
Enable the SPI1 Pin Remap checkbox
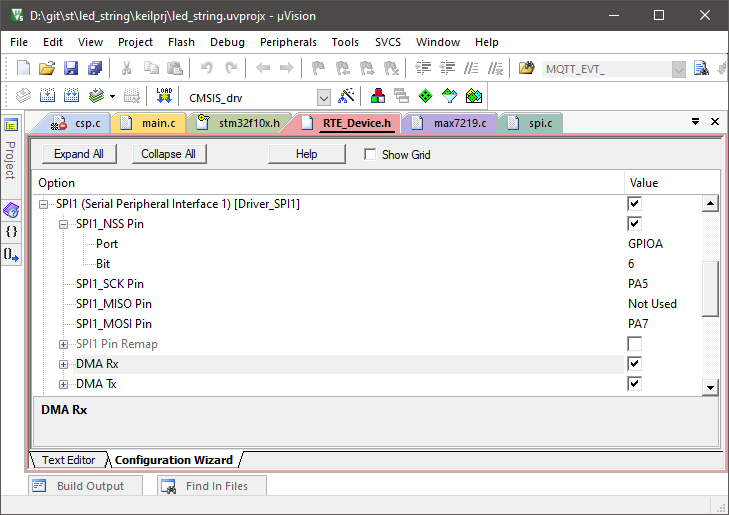click(x=634, y=343)
